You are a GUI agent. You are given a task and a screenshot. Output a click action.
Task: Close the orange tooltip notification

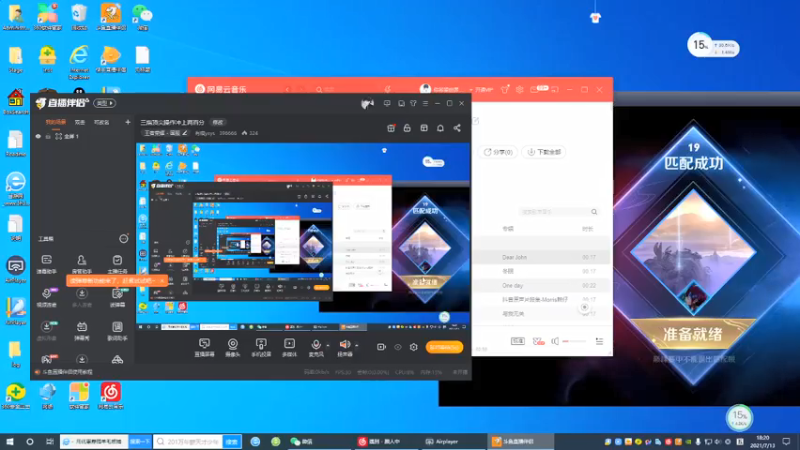tap(162, 281)
